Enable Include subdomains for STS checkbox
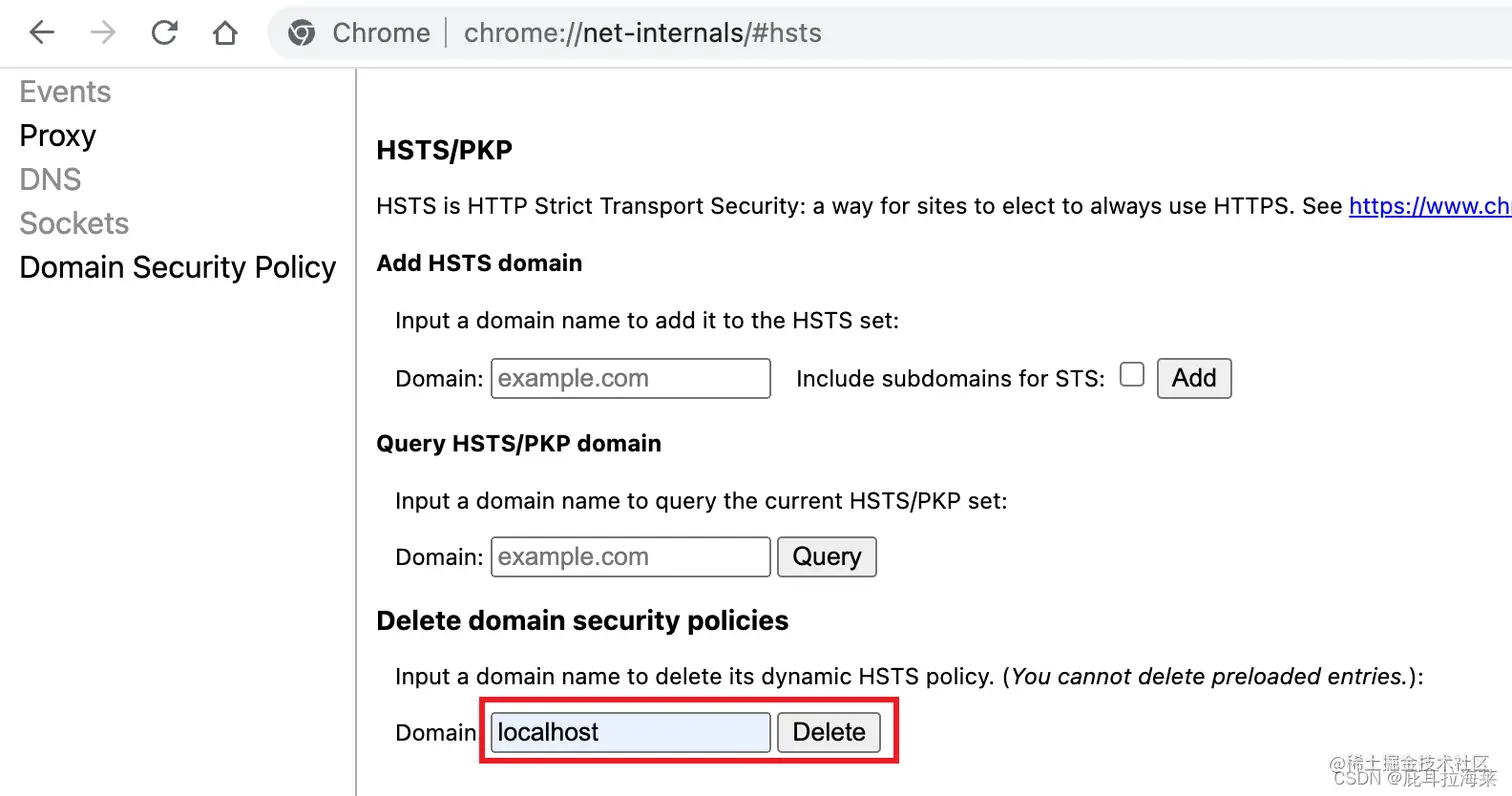The image size is (1512, 796). click(x=1132, y=375)
